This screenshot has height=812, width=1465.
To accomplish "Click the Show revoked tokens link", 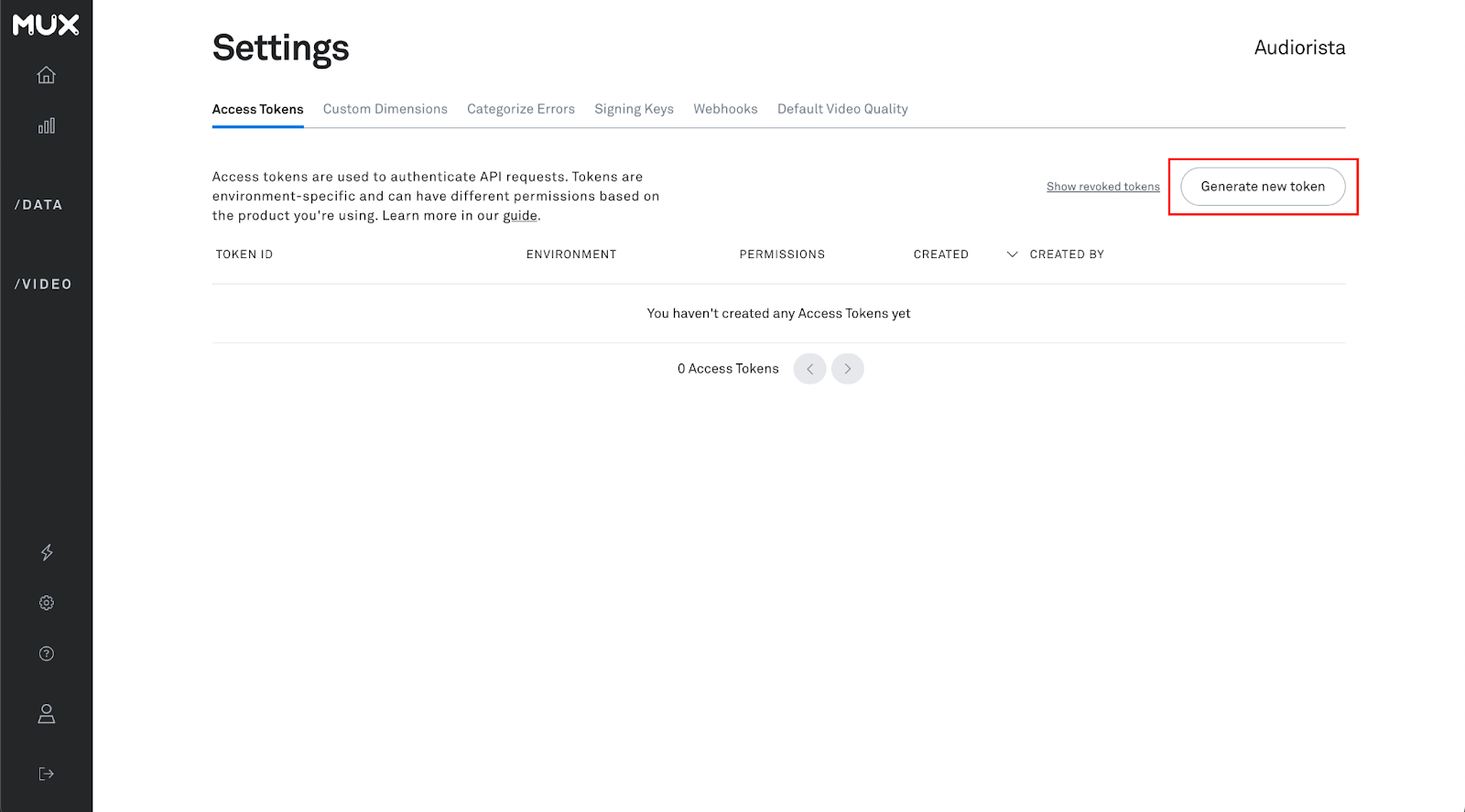I will pos(1103,187).
